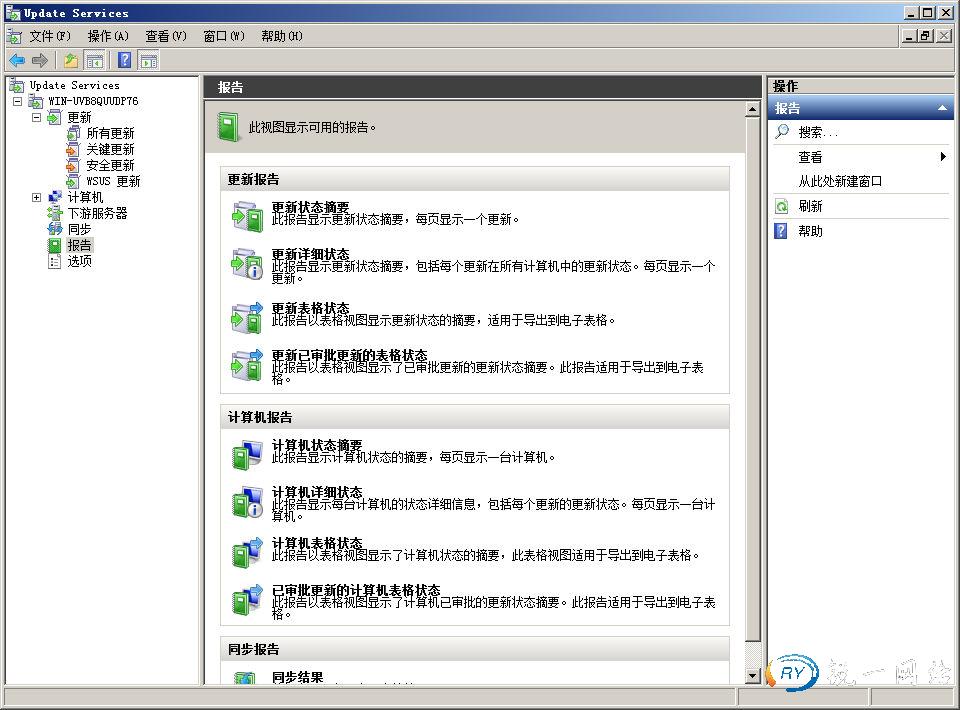Viewport: 960px width, 710px height.
Task: Click the scrollbar down arrow in the reports pane
Action: 752,676
